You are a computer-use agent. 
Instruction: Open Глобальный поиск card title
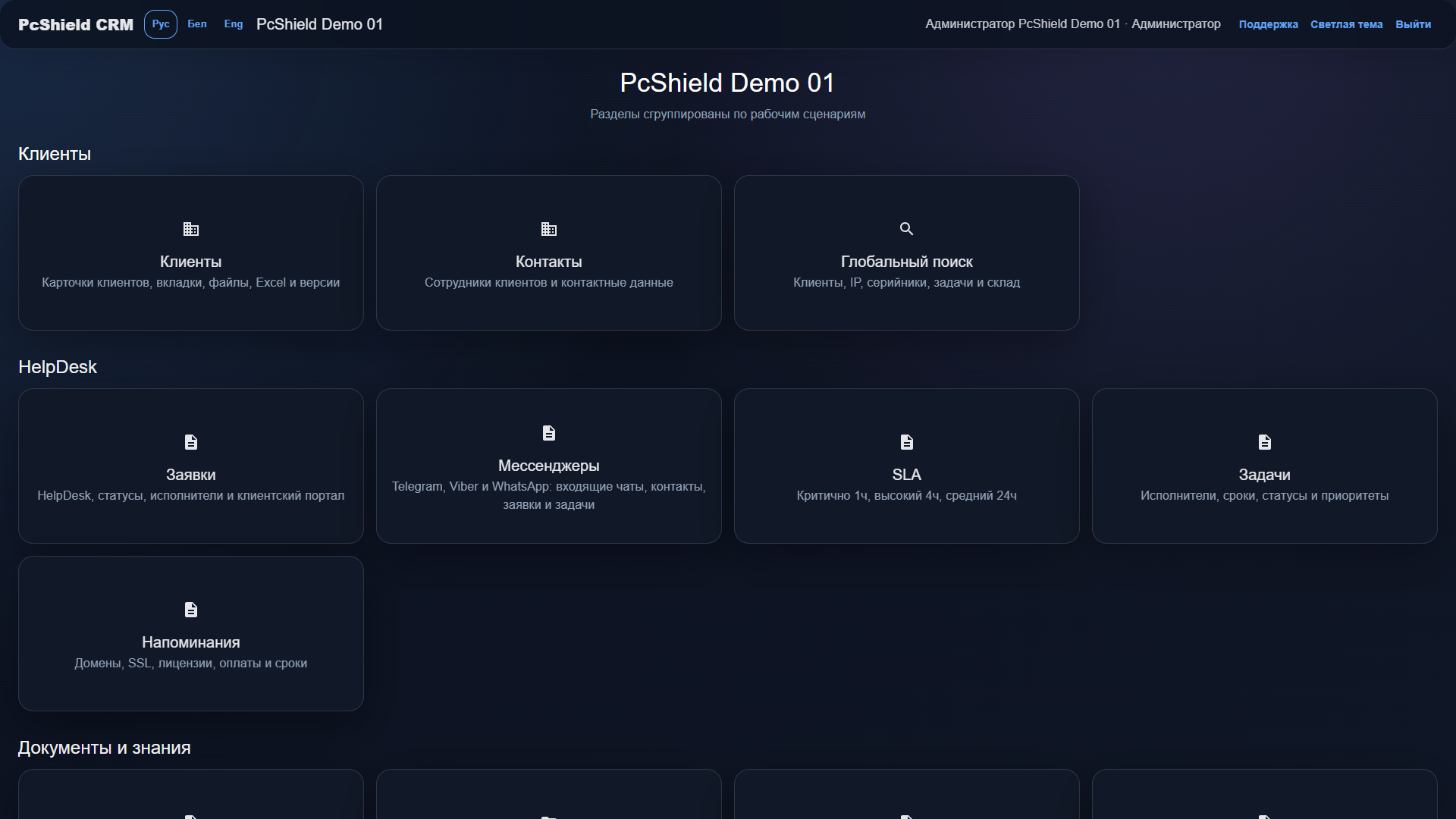click(x=907, y=262)
